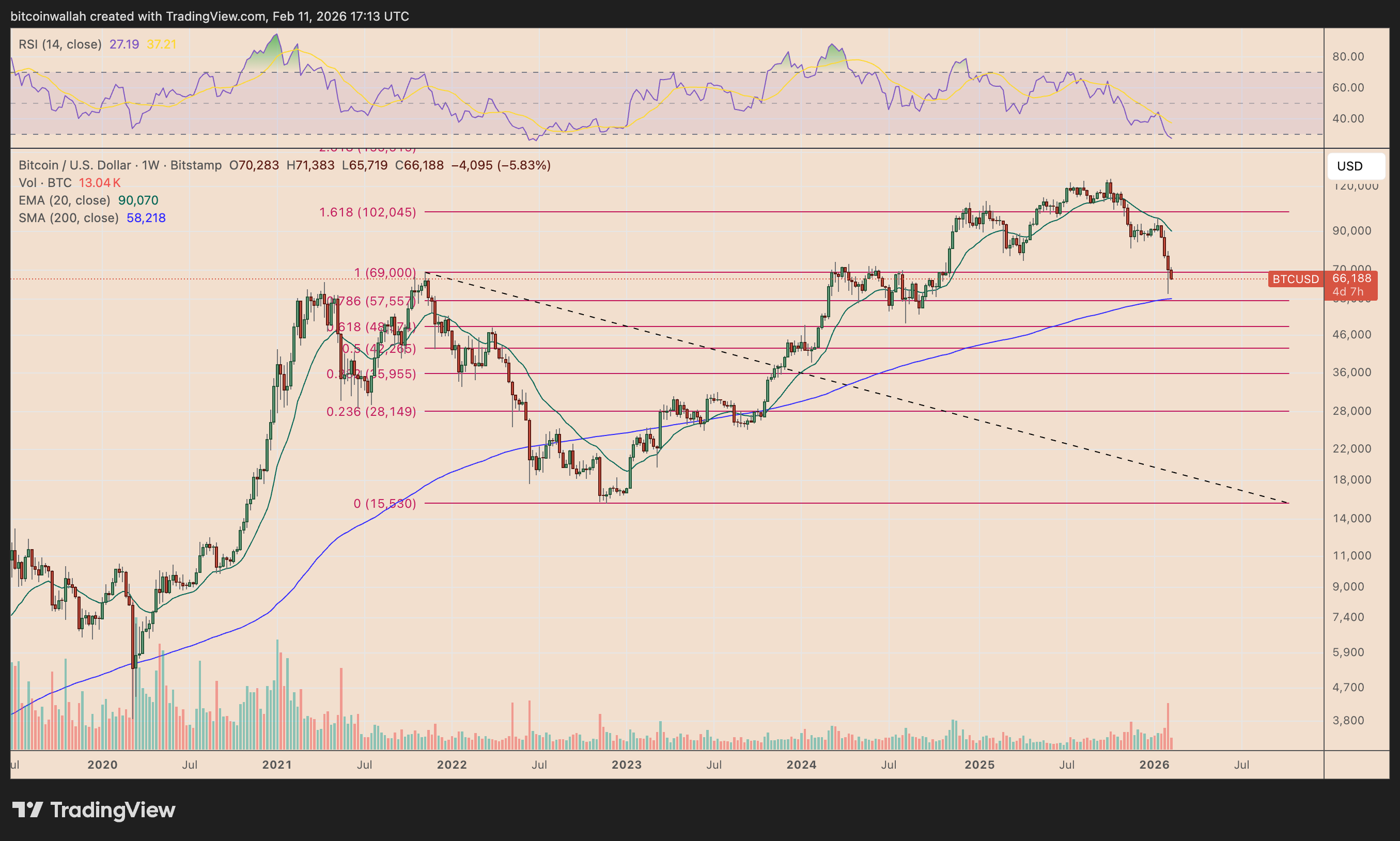The width and height of the screenshot is (1400, 841).
Task: Select 2021 on the time axis
Action: pos(276,765)
